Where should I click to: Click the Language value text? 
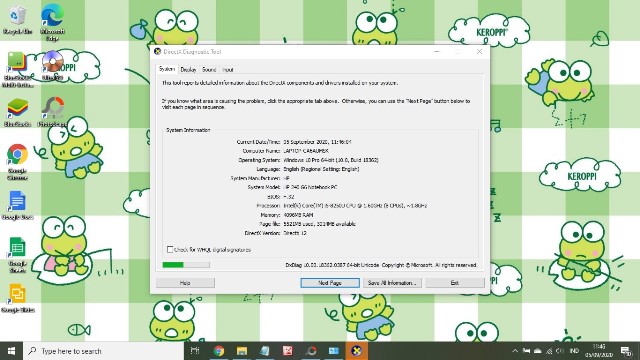click(x=321, y=169)
